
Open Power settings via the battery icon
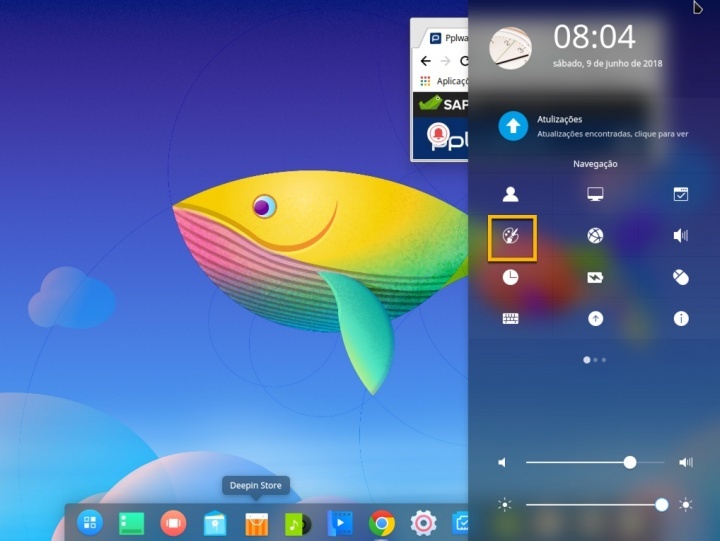pos(595,278)
